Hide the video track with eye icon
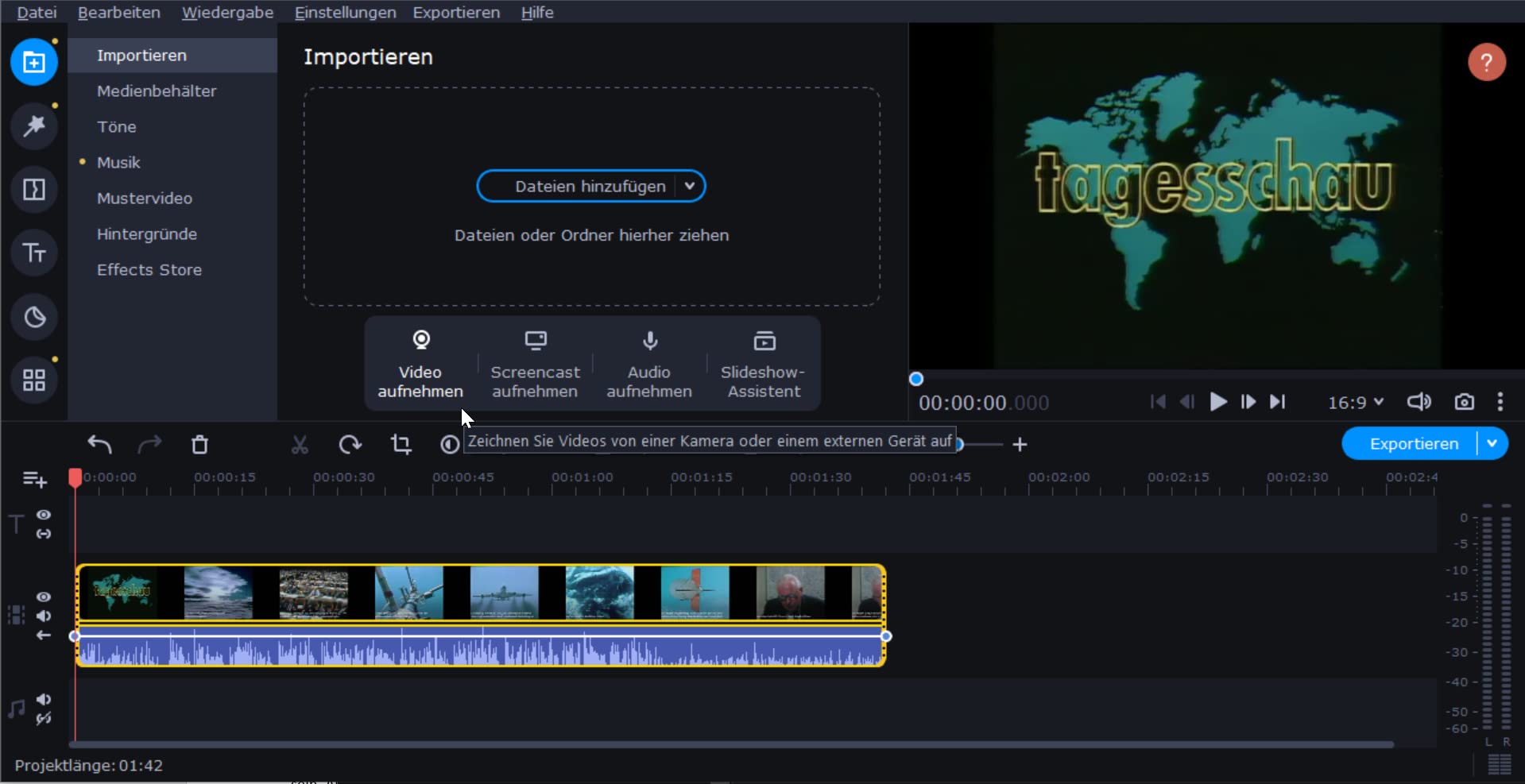The image size is (1525, 784). click(44, 597)
